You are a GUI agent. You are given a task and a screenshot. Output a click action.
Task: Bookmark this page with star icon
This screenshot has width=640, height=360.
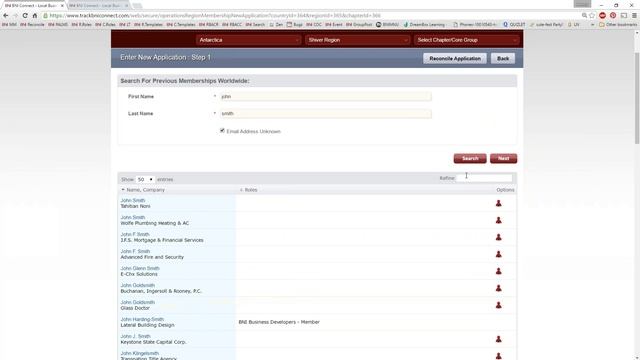(592, 16)
